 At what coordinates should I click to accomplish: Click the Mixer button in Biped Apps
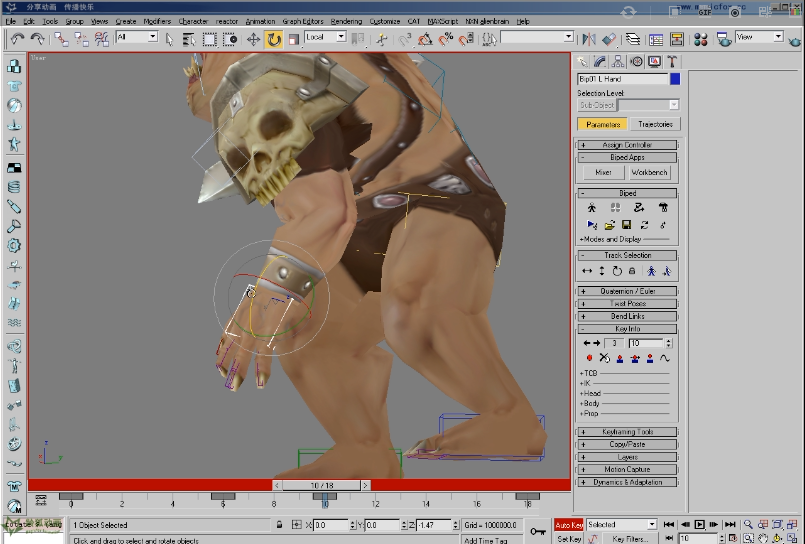click(x=603, y=172)
